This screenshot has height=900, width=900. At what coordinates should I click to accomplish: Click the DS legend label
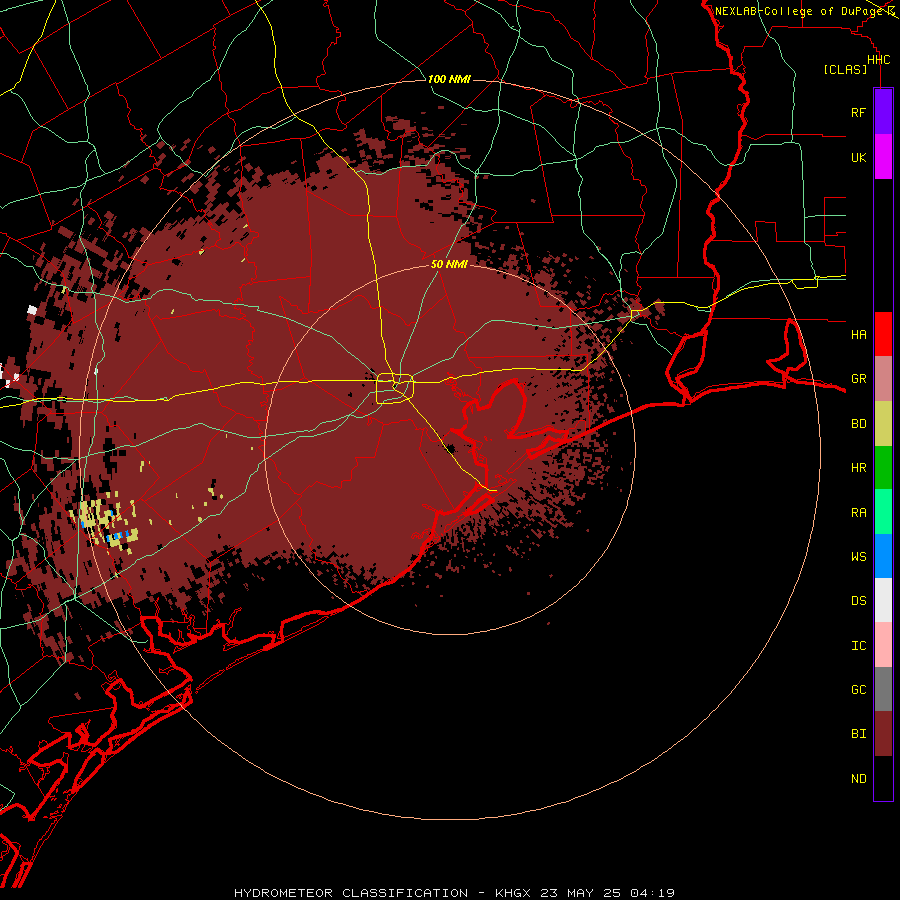point(858,601)
